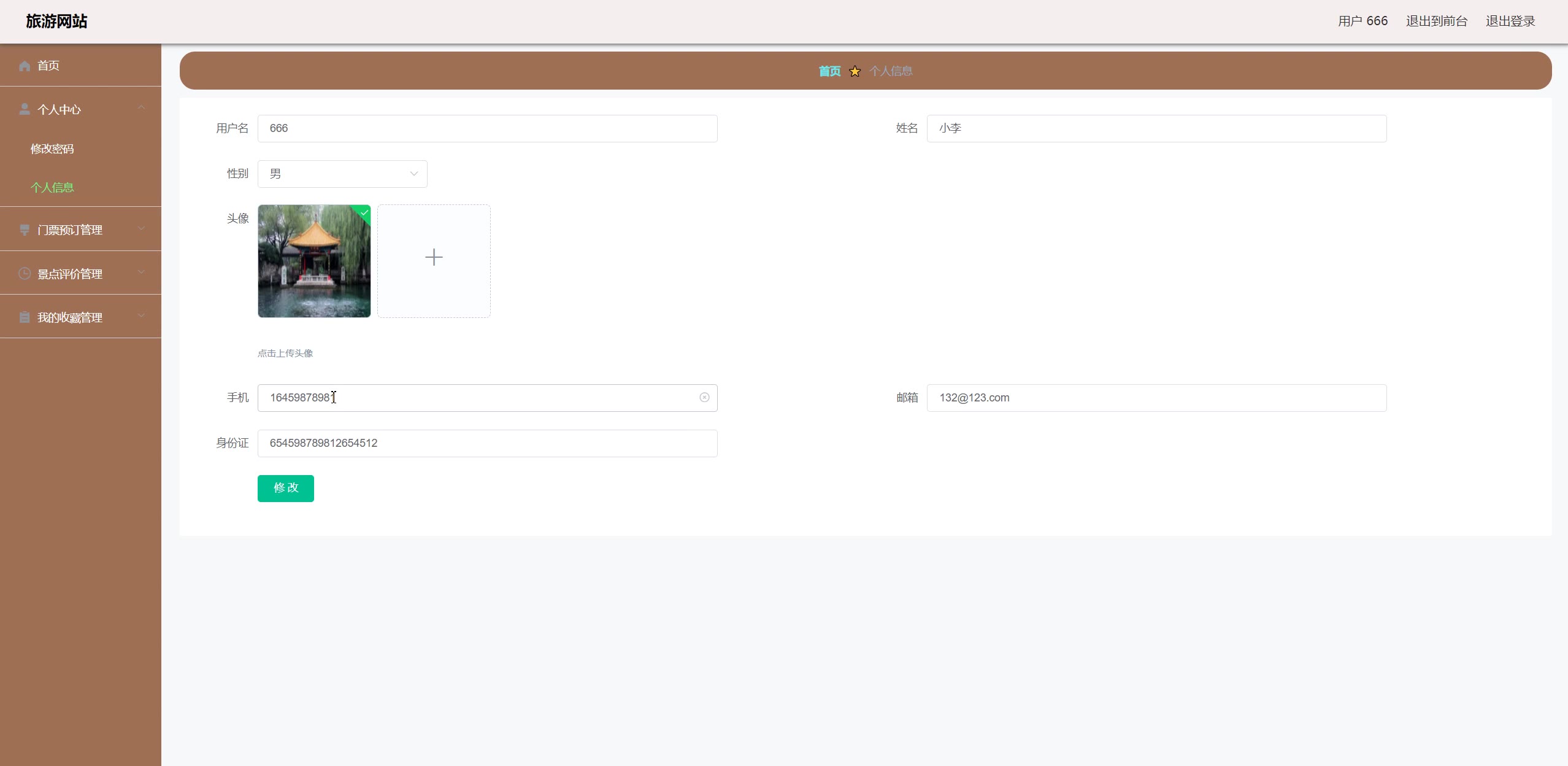This screenshot has width=1568, height=766.
Task: Clear the 手机 field with the x icon
Action: [x=704, y=398]
